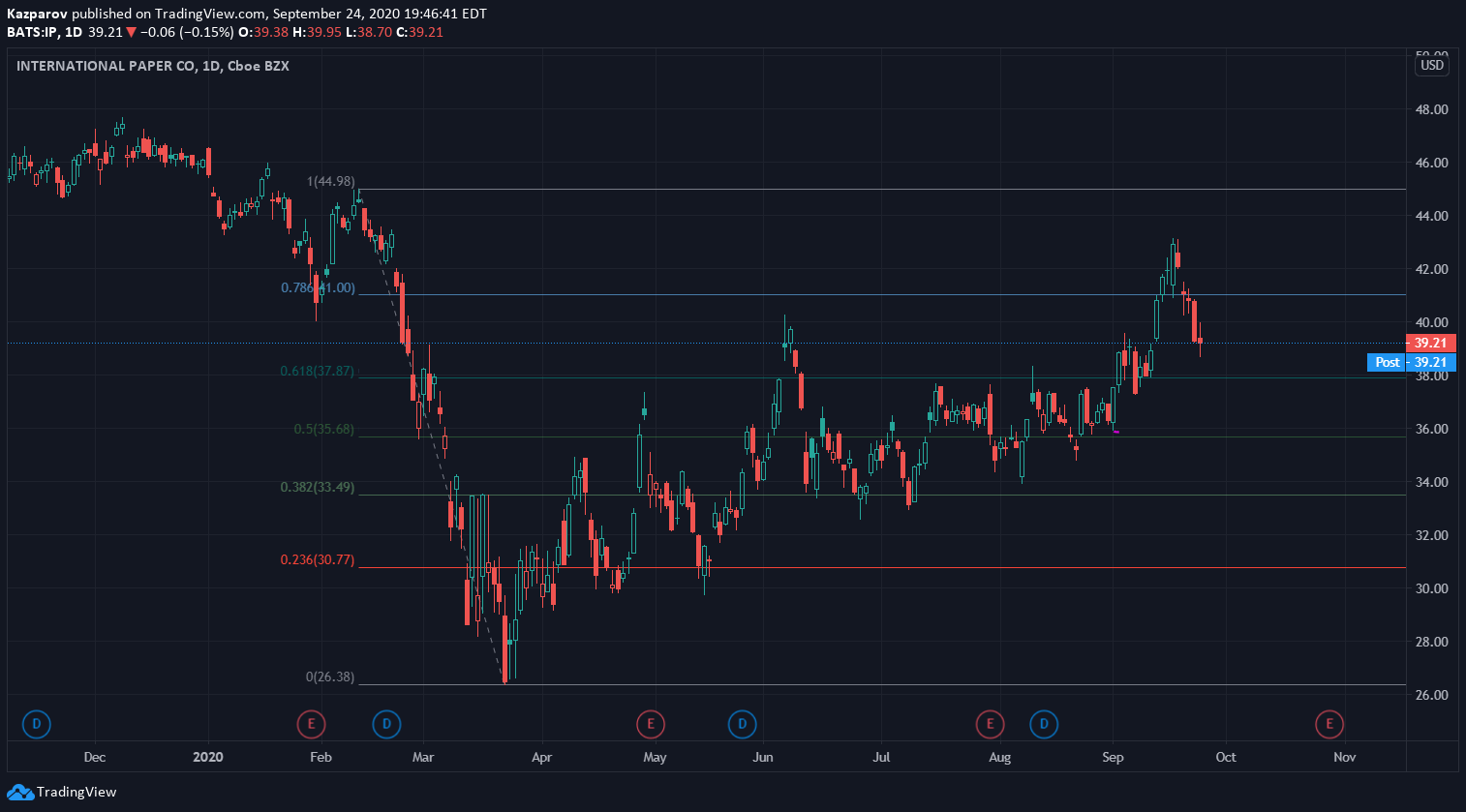Click the Sep label on time axis
1466x812 pixels.
click(1113, 758)
